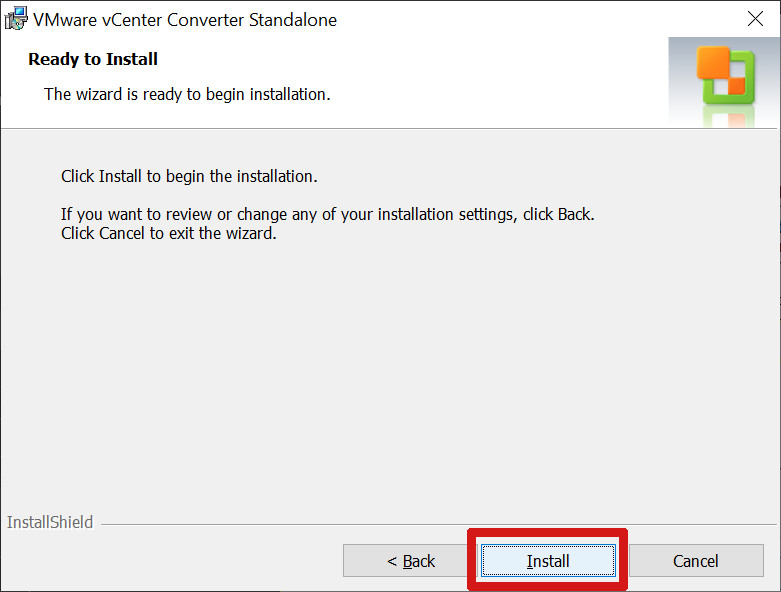
Task: Click the 'VMware' word in the title
Action: point(65,20)
